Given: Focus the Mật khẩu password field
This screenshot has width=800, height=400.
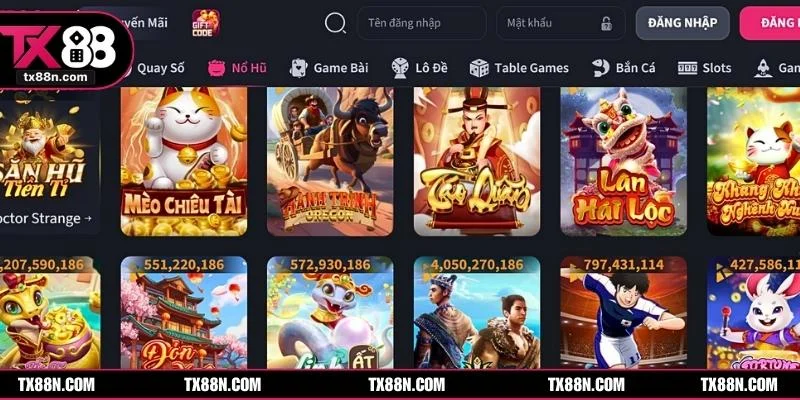Looking at the screenshot, I should point(561,23).
